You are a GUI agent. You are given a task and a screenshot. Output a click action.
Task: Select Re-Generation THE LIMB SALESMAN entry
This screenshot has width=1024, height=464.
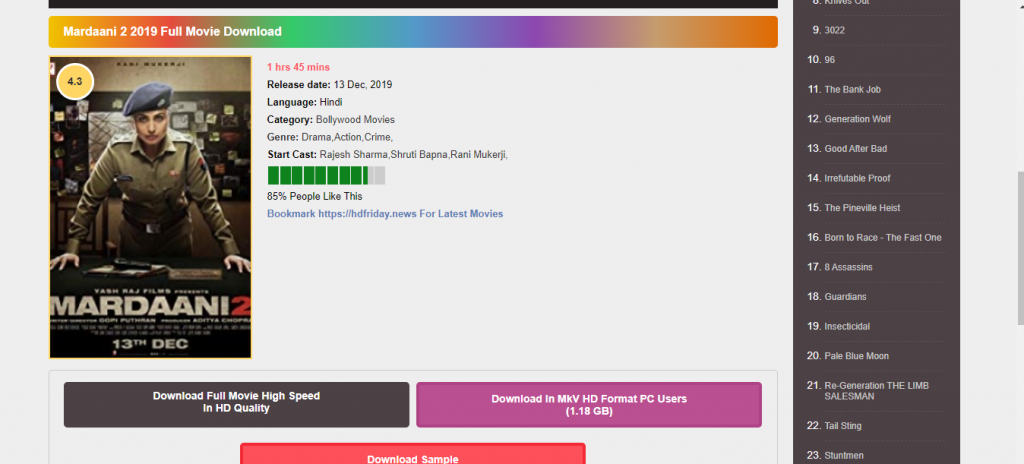[x=876, y=391]
